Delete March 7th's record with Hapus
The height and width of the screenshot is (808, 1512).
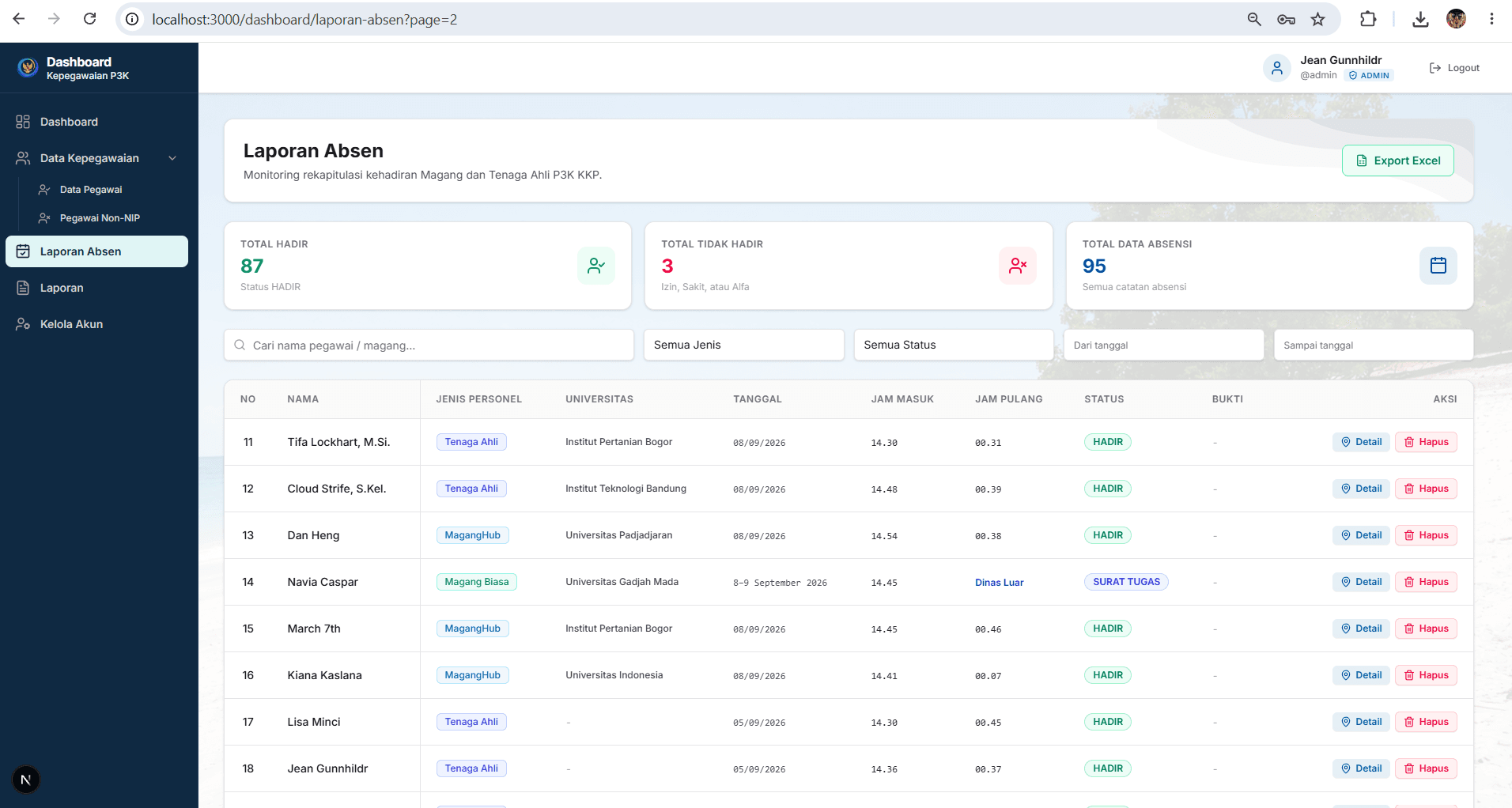(1426, 629)
